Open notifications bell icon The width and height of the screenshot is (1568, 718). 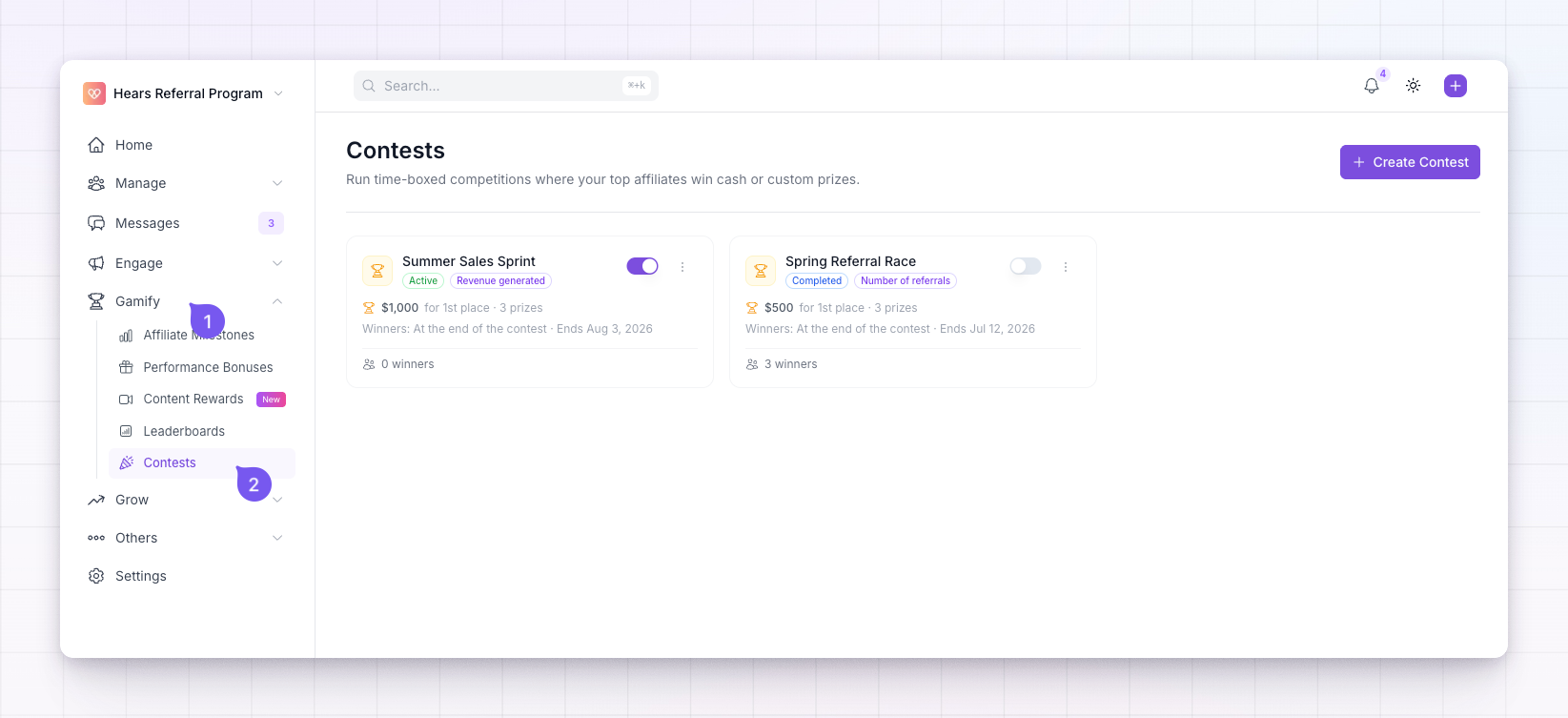click(1372, 86)
